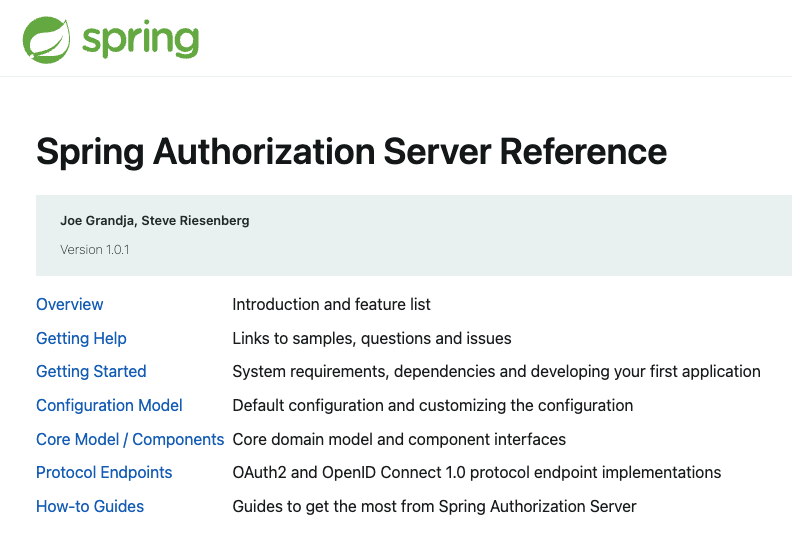Click the Introduction and feature list description

pos(331,304)
